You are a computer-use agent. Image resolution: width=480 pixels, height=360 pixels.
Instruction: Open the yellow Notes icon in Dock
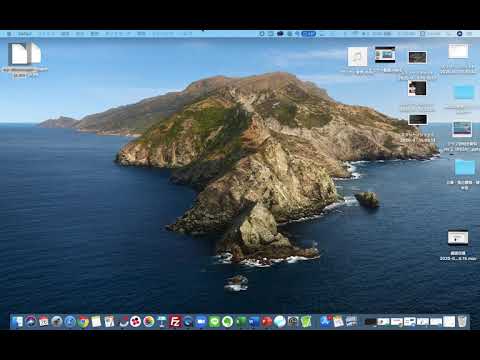coord(96,322)
